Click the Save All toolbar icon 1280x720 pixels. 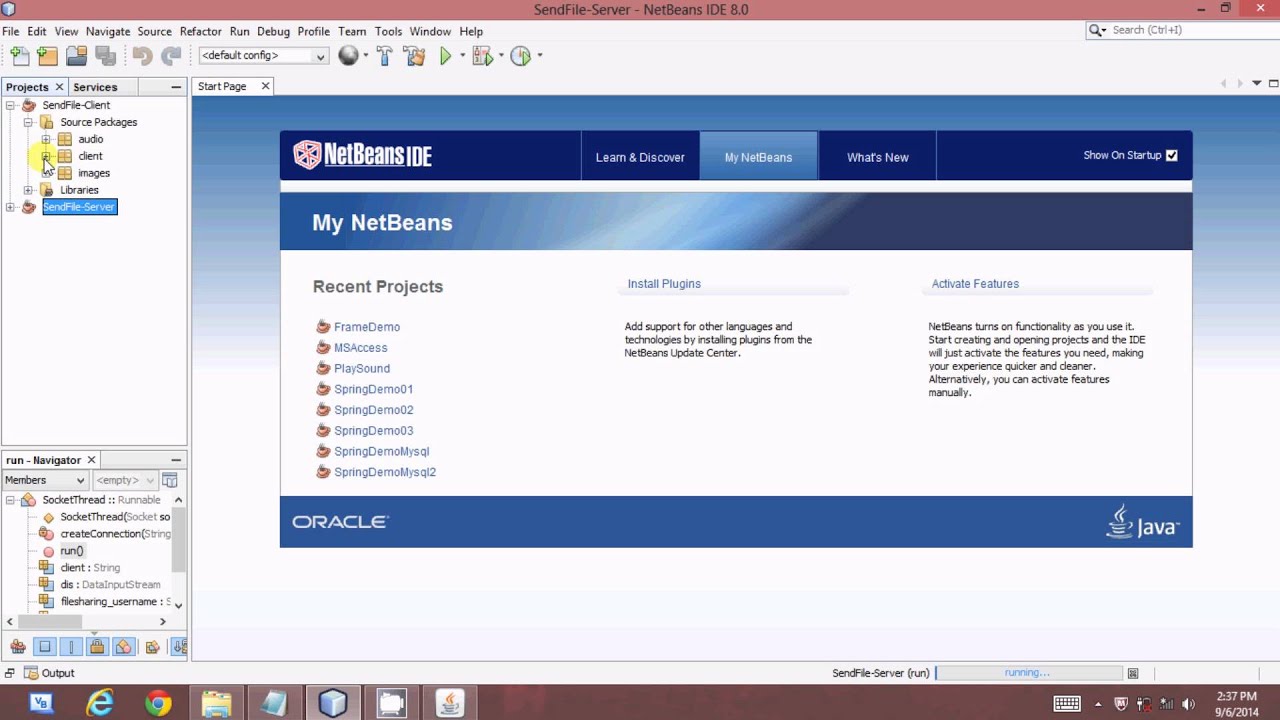coord(105,56)
